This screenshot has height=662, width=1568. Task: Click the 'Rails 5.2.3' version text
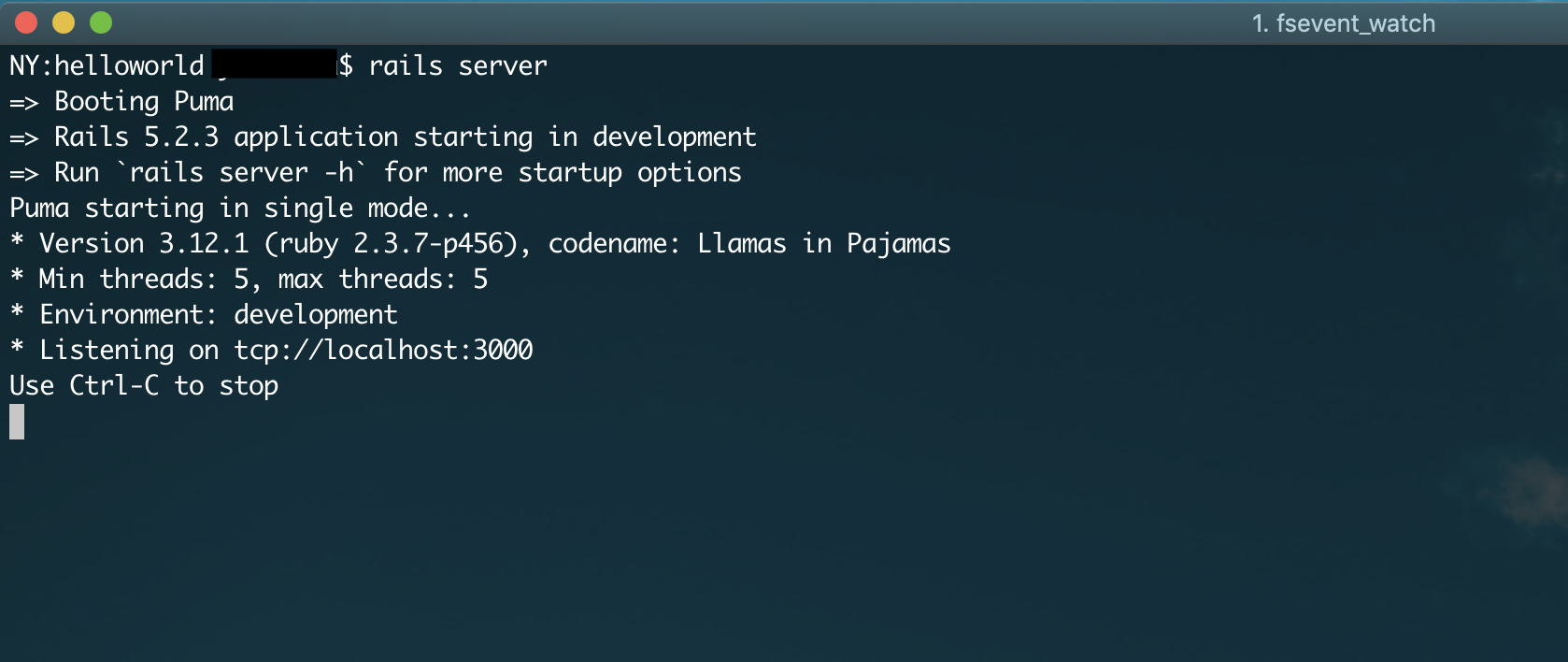point(136,137)
